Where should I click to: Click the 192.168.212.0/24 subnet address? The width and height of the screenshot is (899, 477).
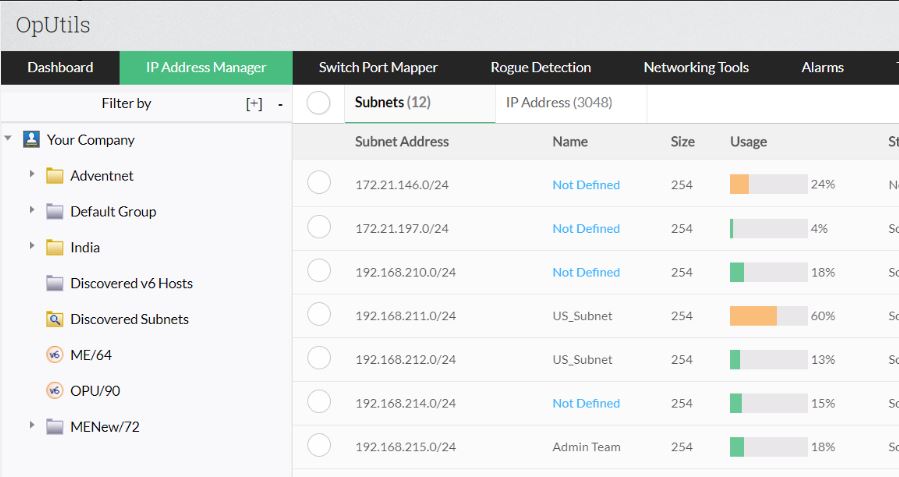(x=405, y=359)
